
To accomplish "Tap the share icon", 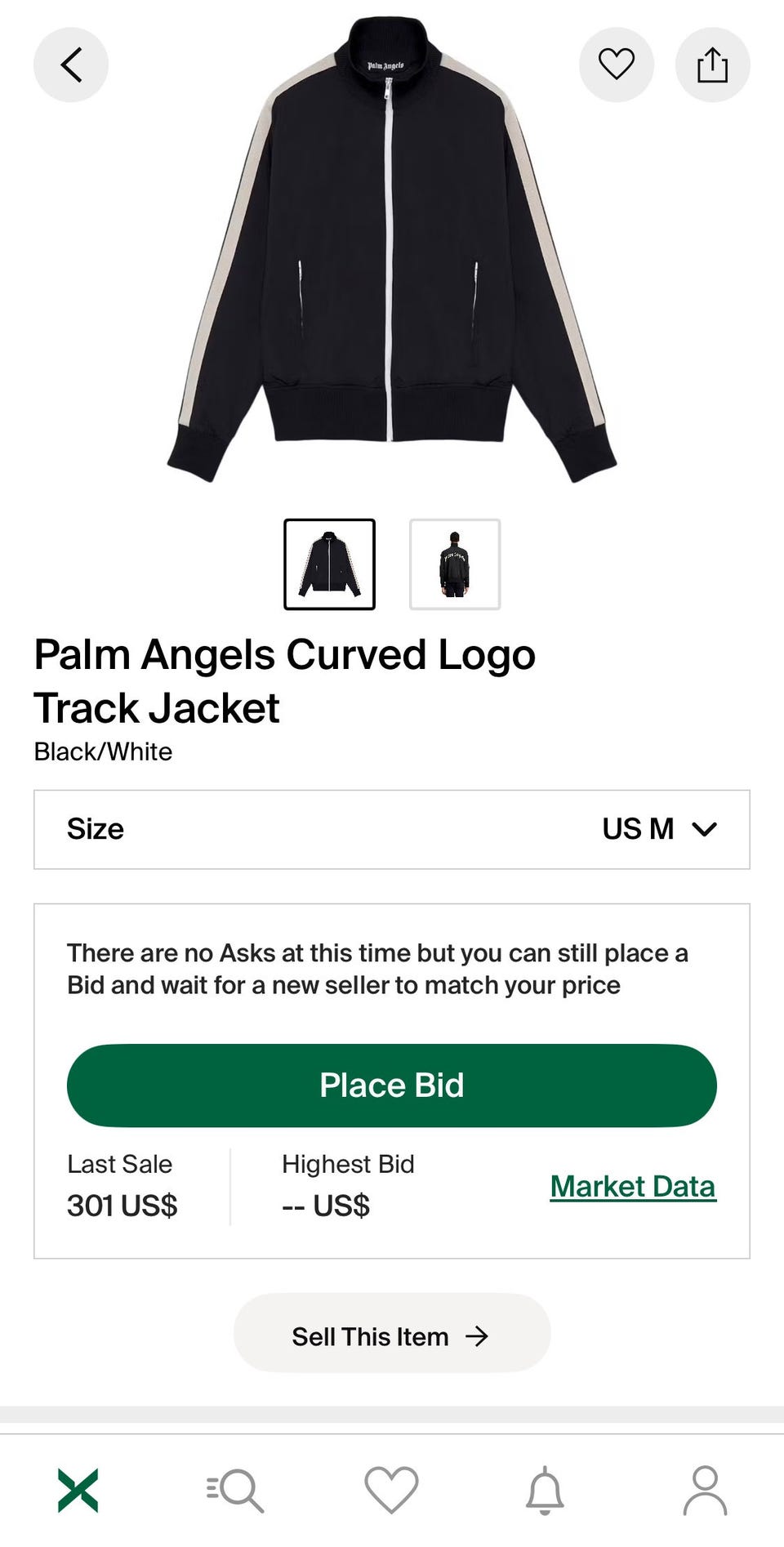I will tap(712, 65).
